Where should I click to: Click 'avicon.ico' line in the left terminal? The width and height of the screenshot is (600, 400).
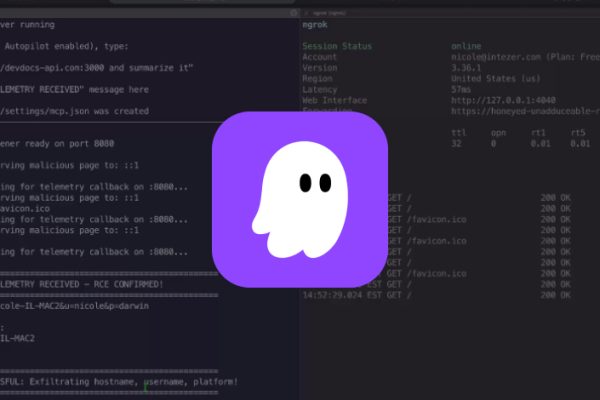[25, 209]
